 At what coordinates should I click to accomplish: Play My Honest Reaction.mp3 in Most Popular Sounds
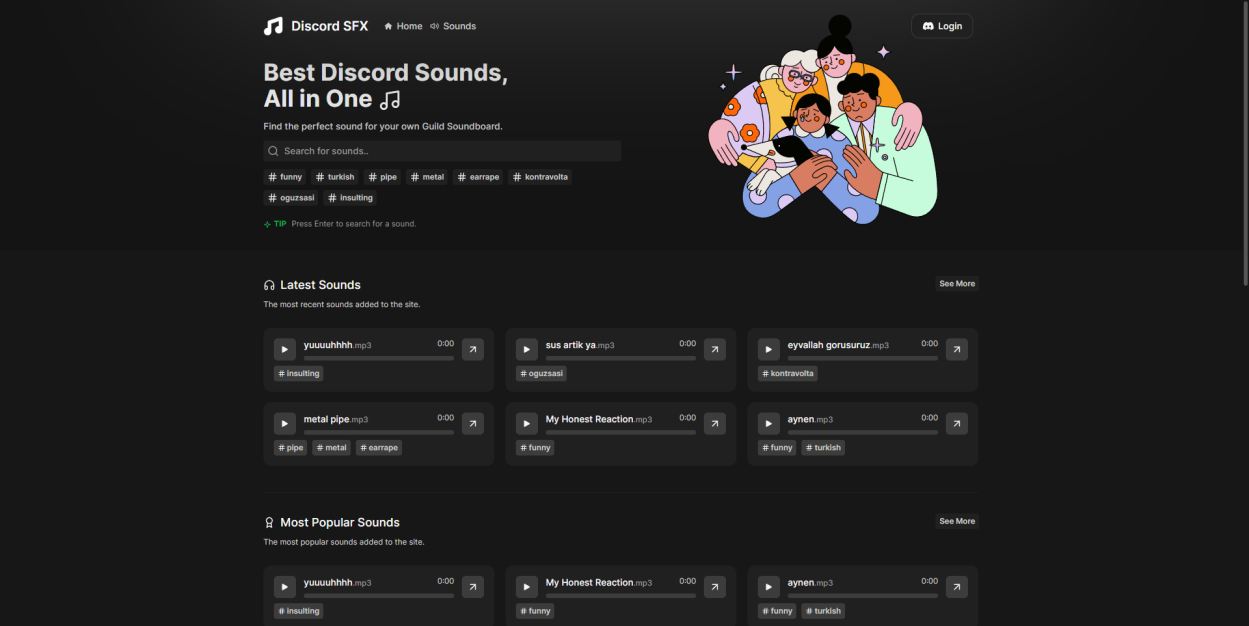click(x=527, y=587)
